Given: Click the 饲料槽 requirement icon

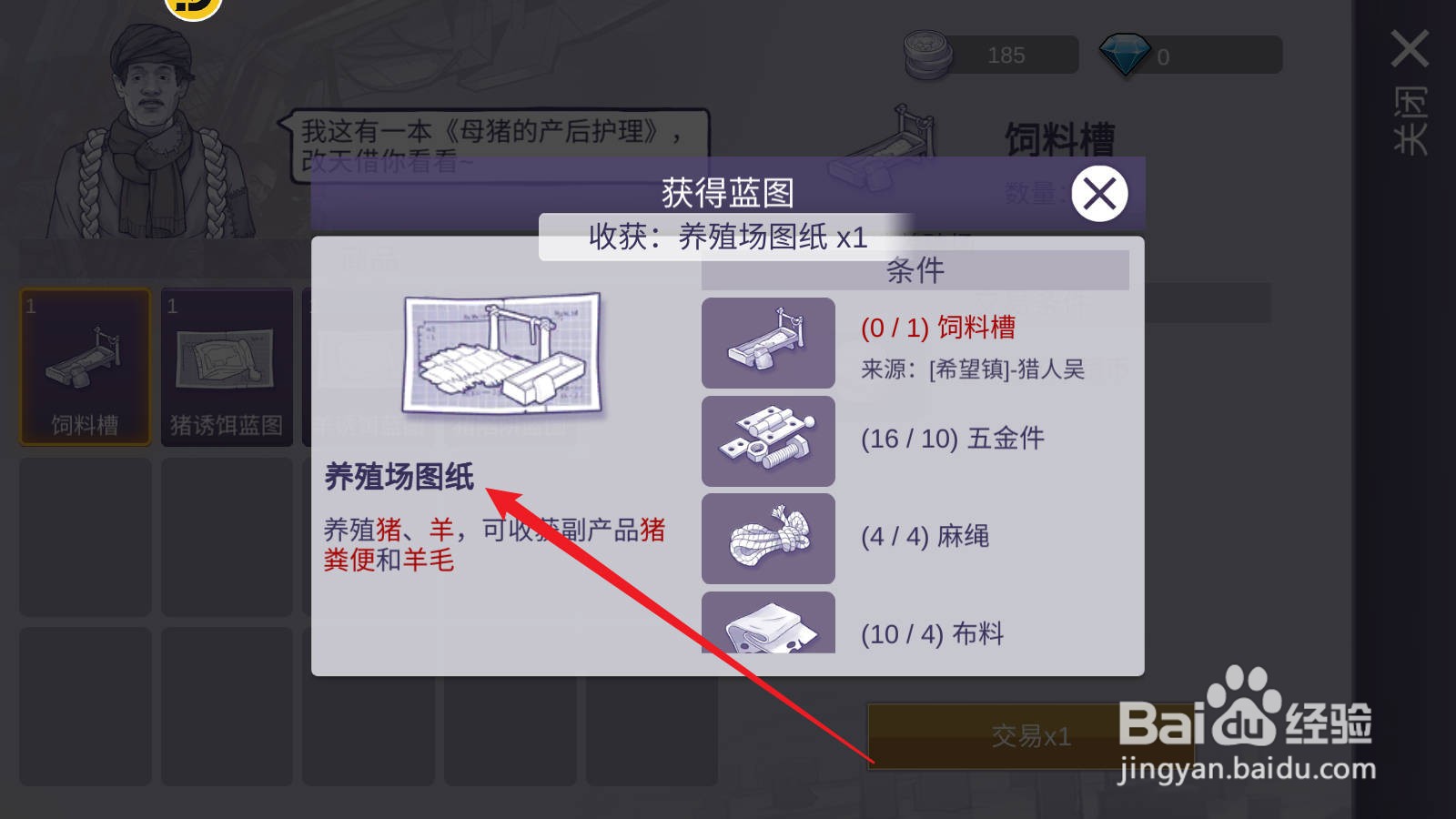Looking at the screenshot, I should click(768, 343).
